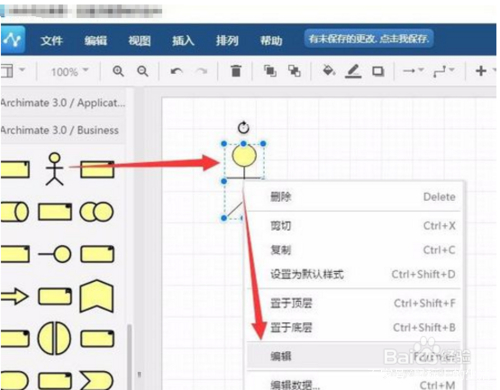Click the zoom out magnifier
500x390 pixels.
pyautogui.click(x=143, y=71)
